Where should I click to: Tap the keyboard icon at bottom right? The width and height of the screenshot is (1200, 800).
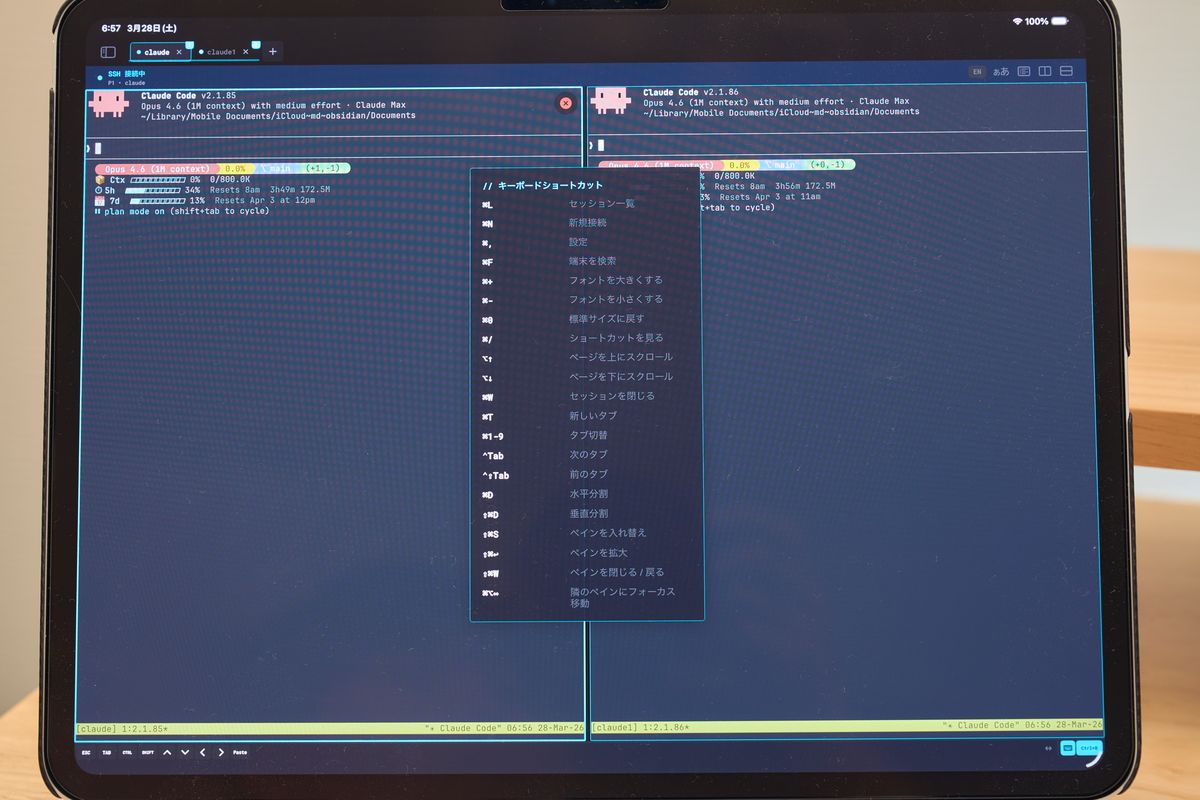point(1067,748)
